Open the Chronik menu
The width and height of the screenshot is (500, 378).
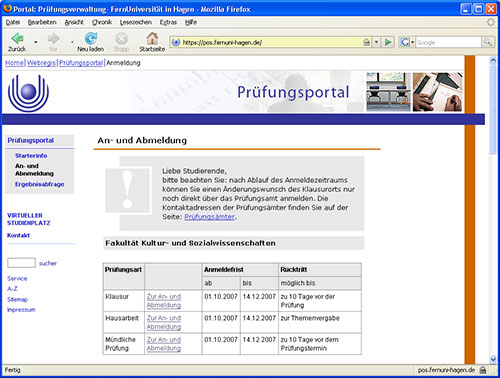pos(102,22)
